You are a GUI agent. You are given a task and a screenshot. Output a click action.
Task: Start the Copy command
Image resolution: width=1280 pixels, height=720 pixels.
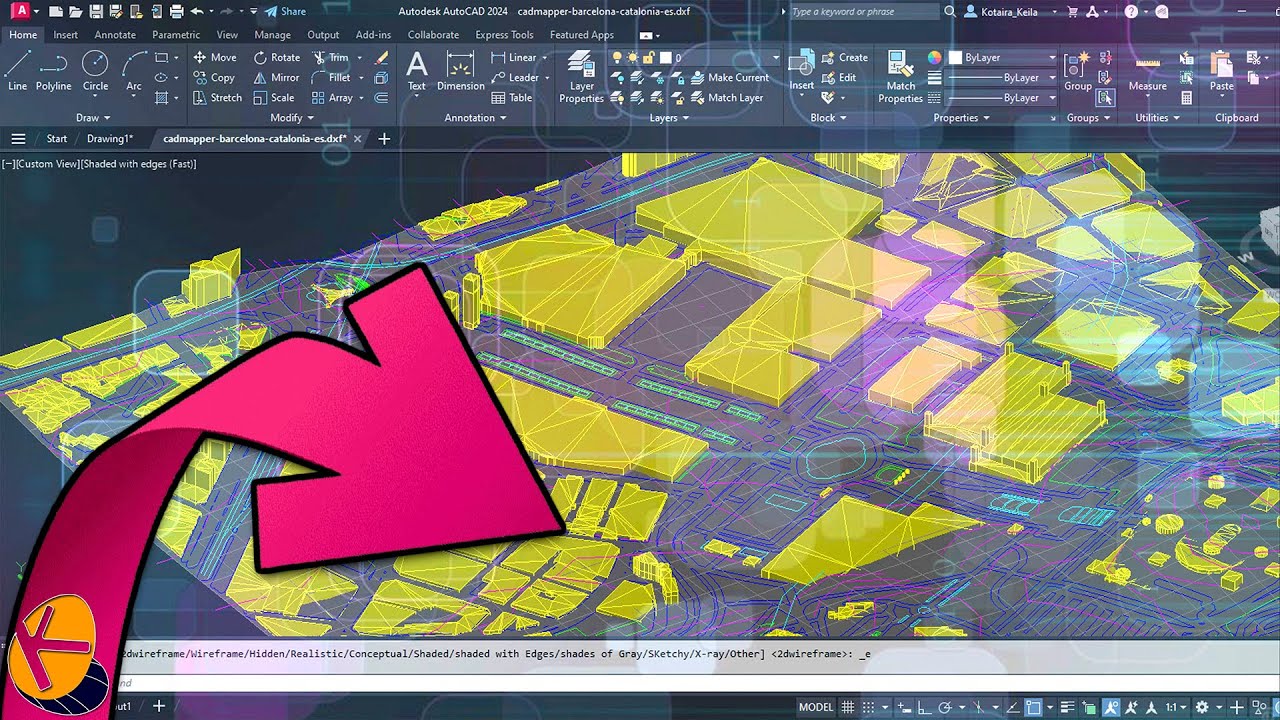(214, 78)
